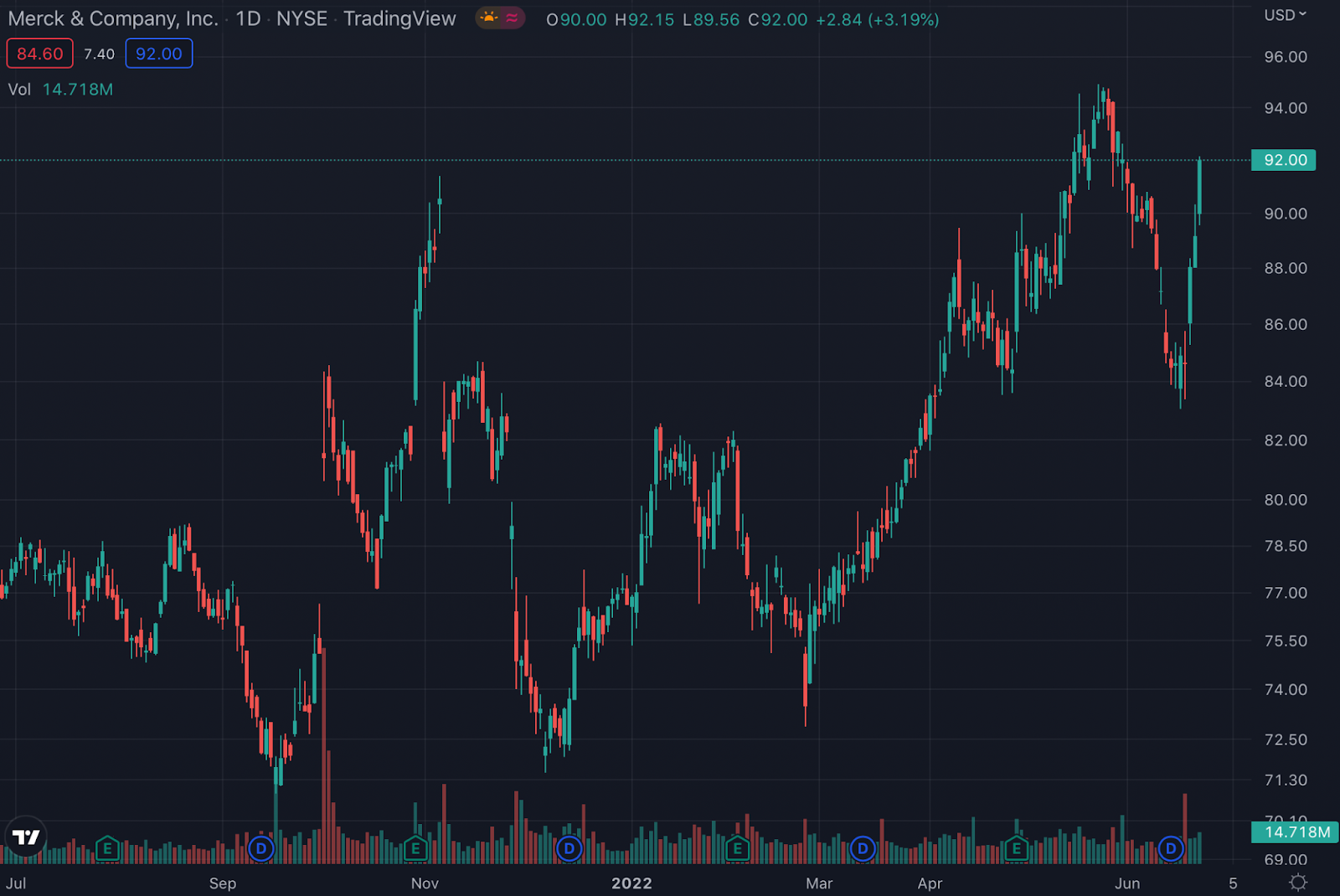
Task: Show the dividend D marker before 2022
Action: [x=569, y=848]
